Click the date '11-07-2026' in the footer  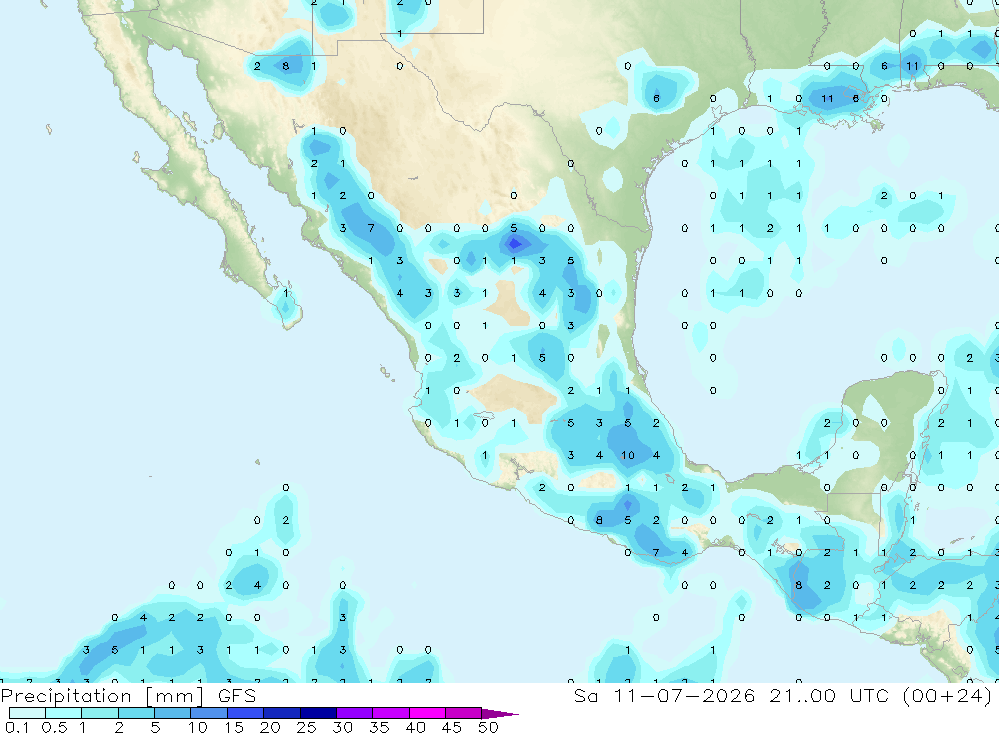pos(684,695)
